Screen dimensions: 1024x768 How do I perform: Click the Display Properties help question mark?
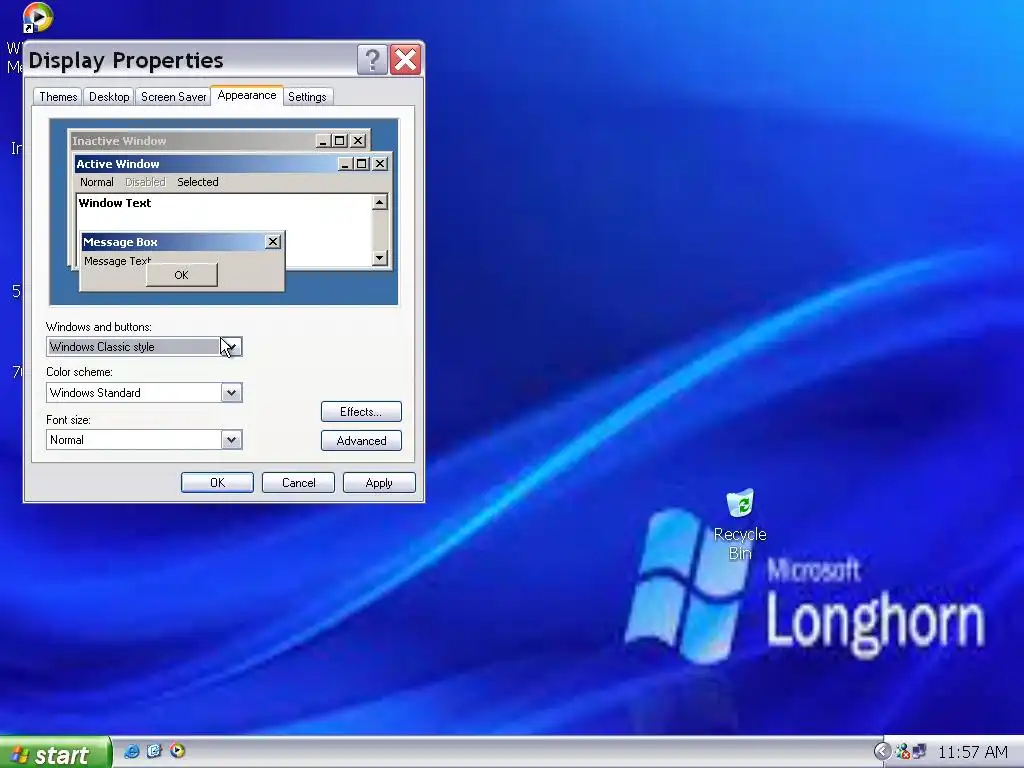pos(372,60)
